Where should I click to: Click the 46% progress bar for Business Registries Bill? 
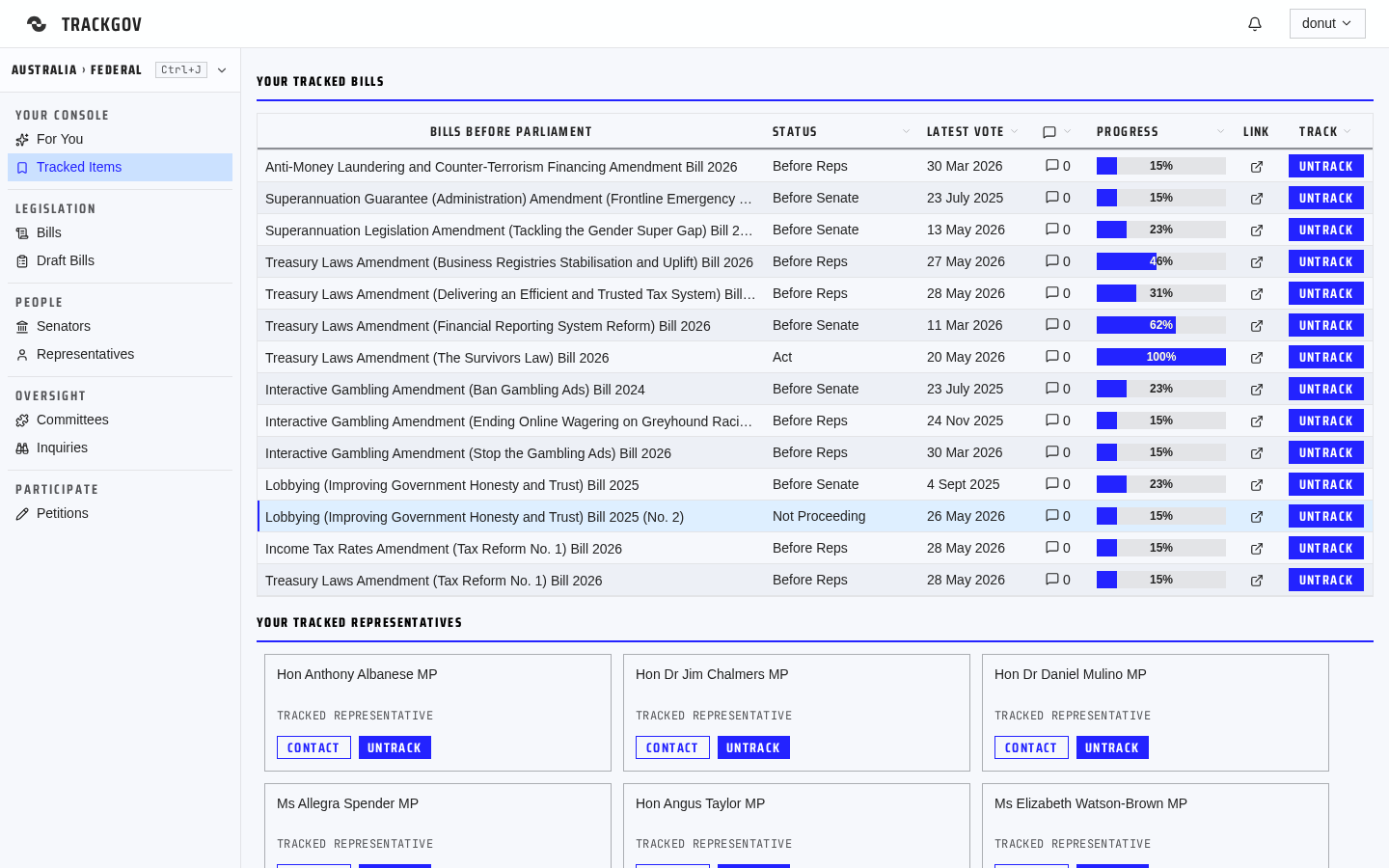tap(1161, 261)
